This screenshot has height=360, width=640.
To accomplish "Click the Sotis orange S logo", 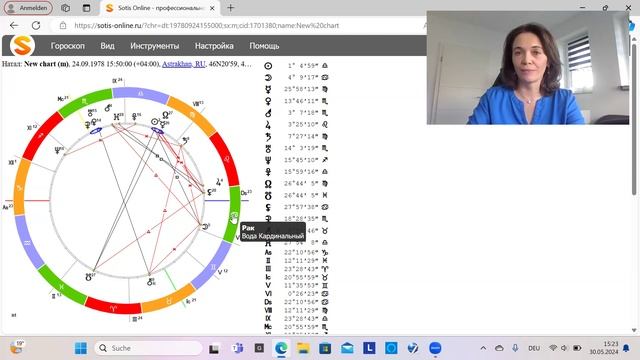I will point(22,45).
